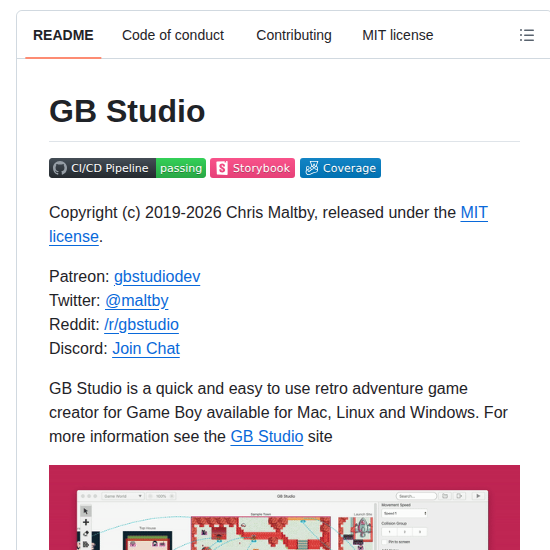Viewport: 550px width, 550px height.
Task: Open the @maltby Twitter link
Action: coord(137,301)
